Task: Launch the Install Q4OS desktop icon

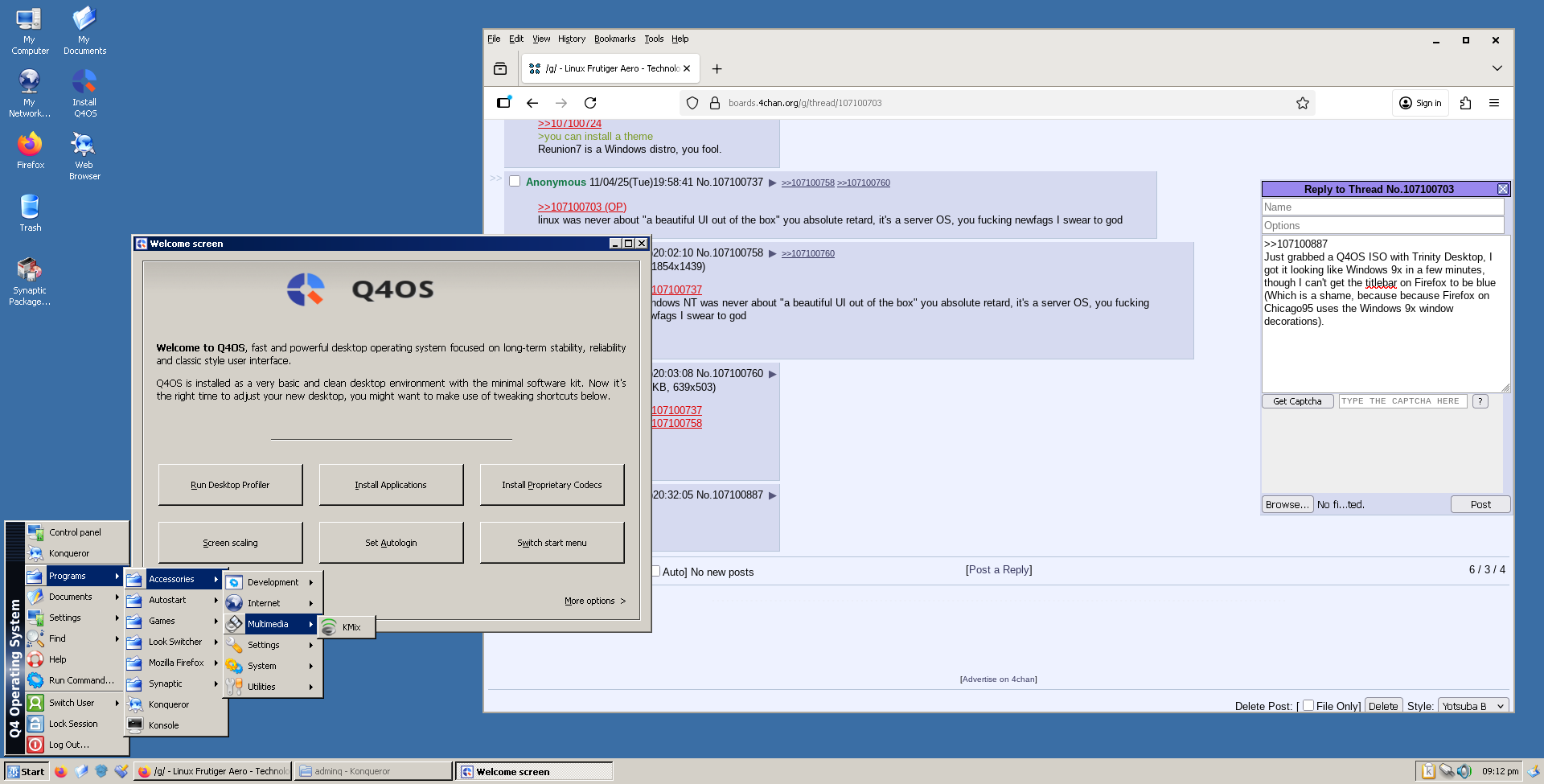Action: tap(84, 93)
